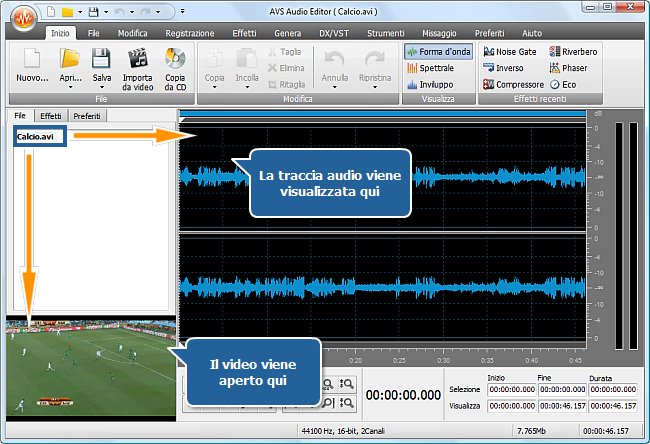Apply the Noise Gate effect
This screenshot has height=444, width=650.
513,51
